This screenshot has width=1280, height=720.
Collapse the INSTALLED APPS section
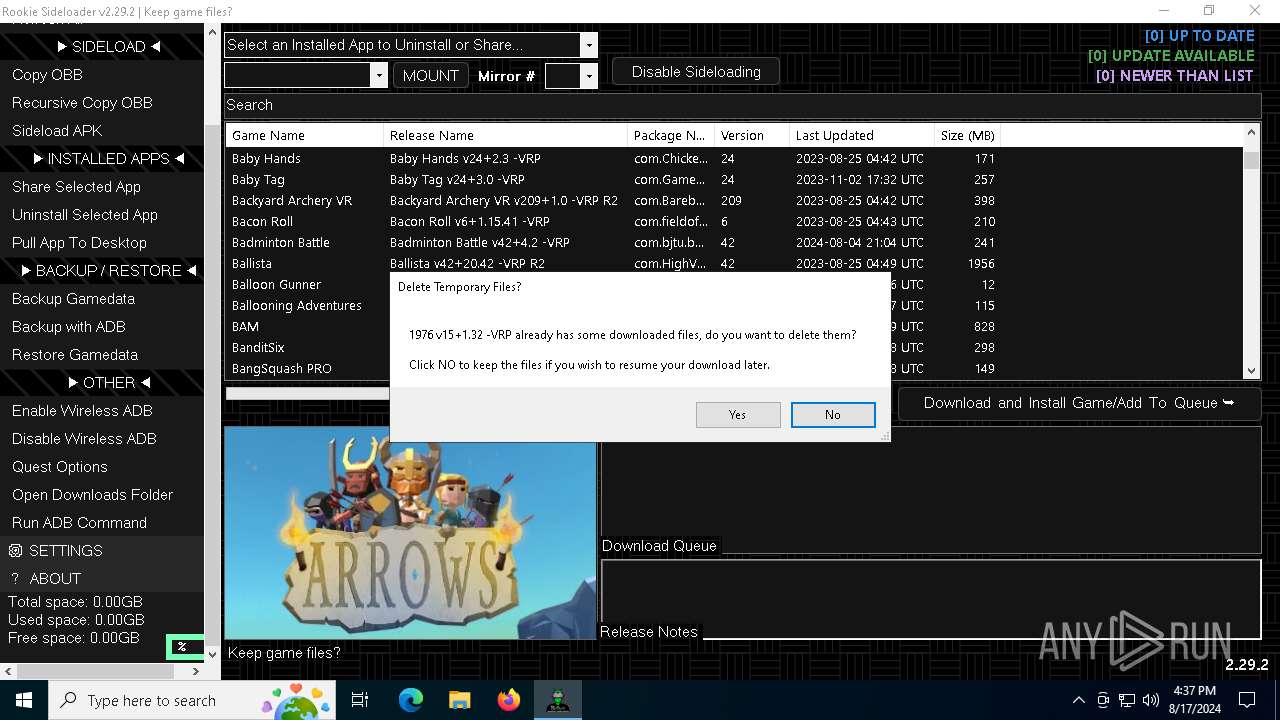click(102, 159)
